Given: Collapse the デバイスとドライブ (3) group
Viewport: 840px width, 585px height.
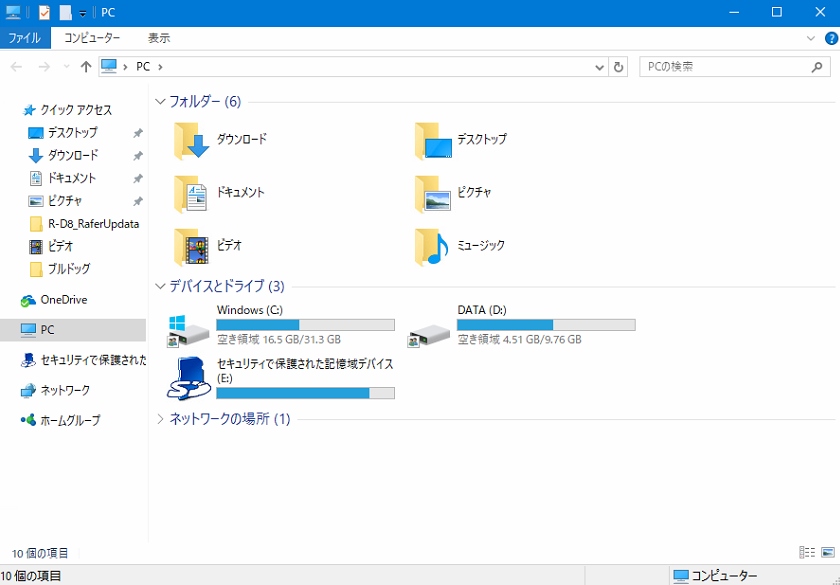Looking at the screenshot, I should tap(160, 286).
